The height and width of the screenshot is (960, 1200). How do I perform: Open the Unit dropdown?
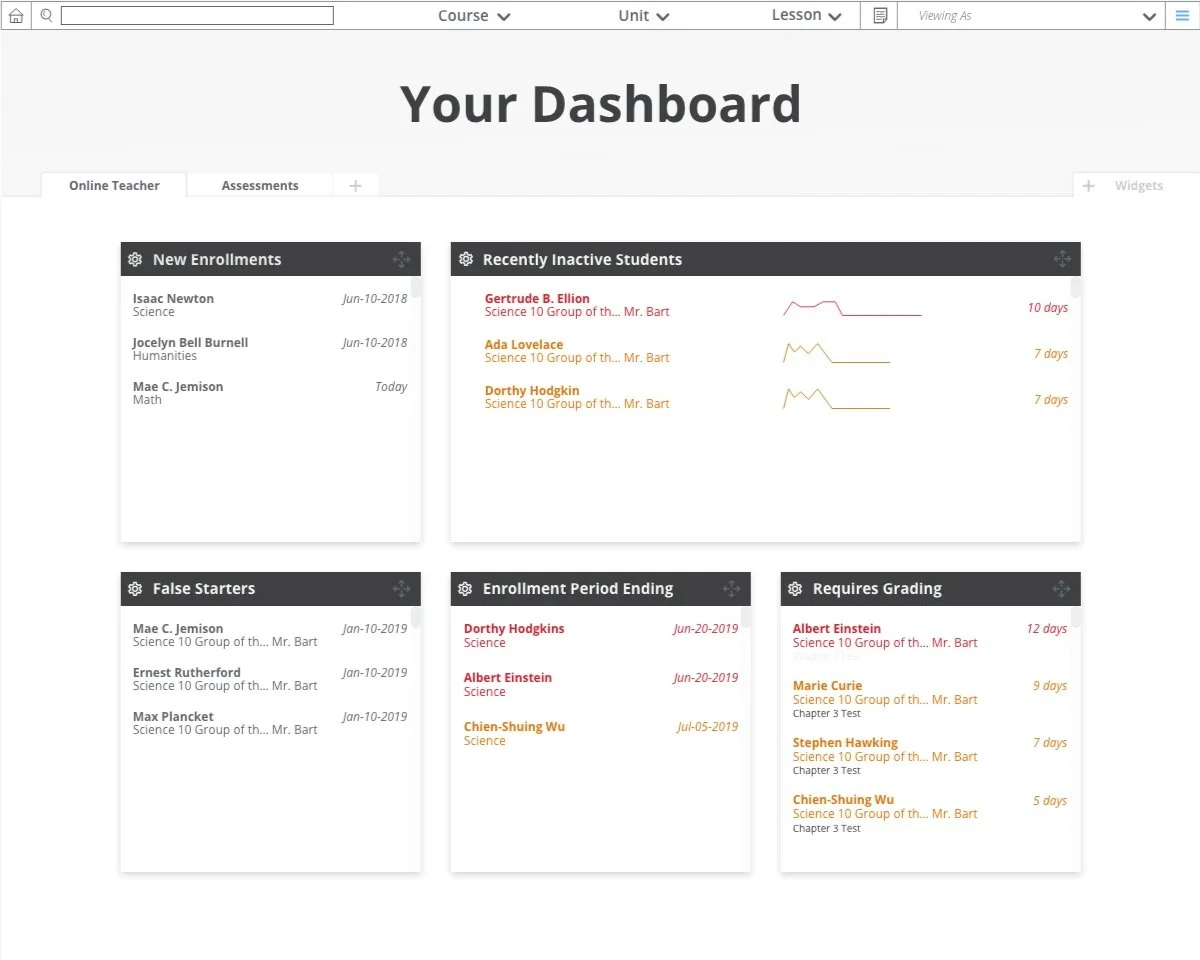[644, 16]
